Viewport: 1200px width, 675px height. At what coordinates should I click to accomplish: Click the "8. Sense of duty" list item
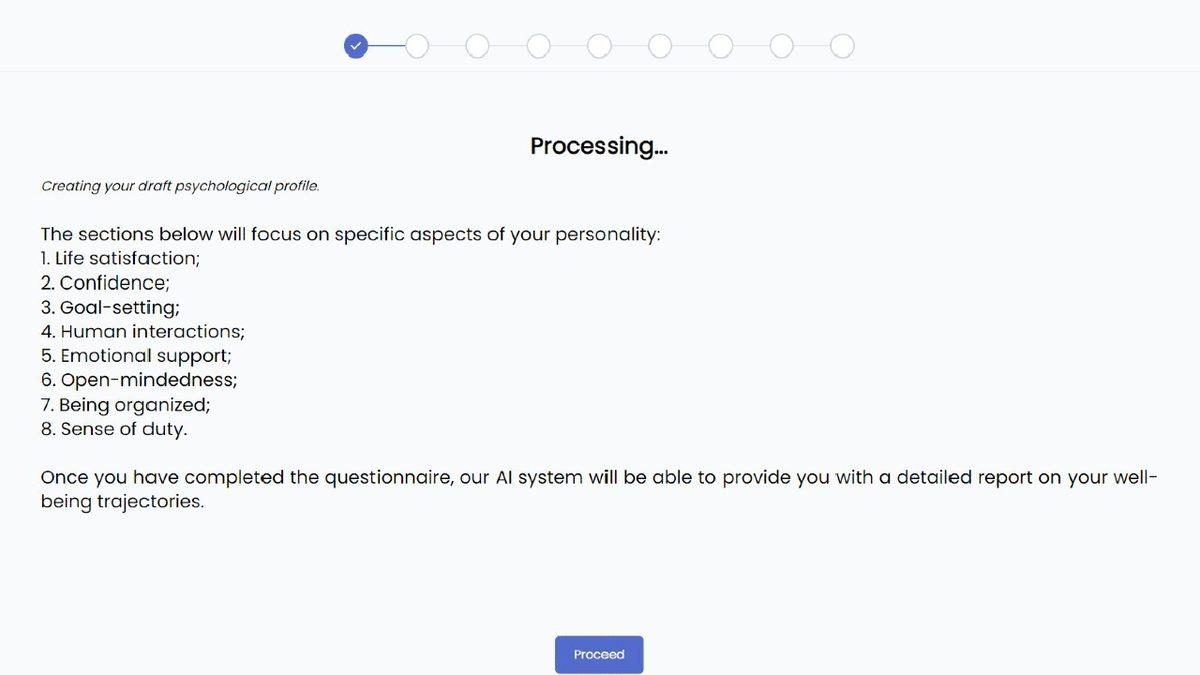click(x=114, y=429)
